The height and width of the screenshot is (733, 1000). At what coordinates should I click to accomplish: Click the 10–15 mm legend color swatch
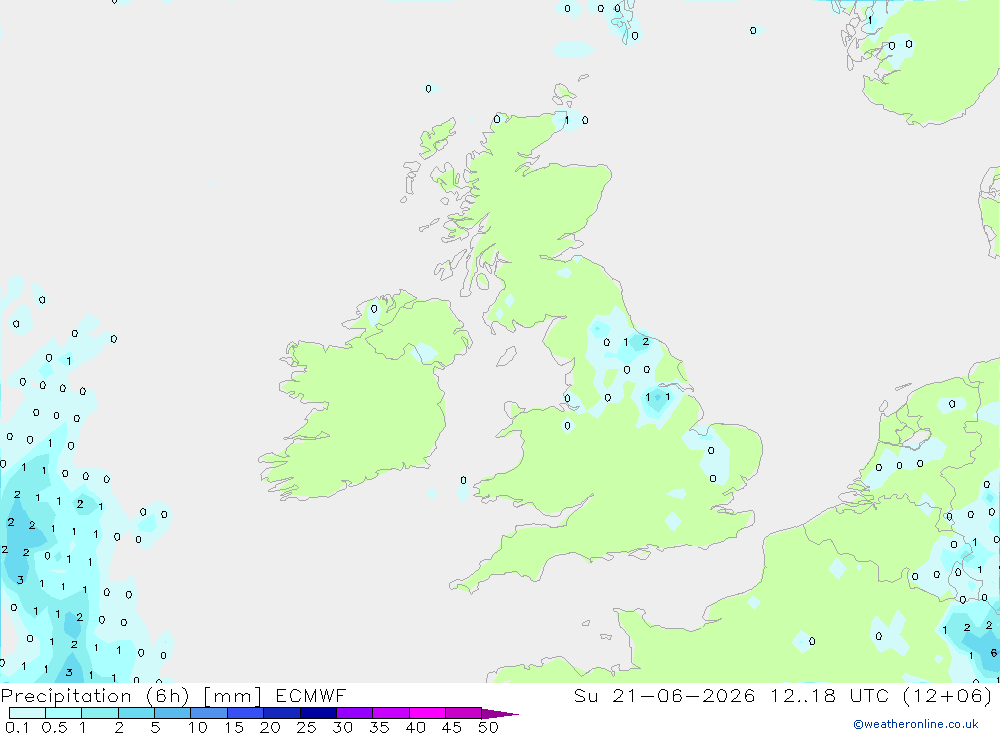[x=209, y=713]
